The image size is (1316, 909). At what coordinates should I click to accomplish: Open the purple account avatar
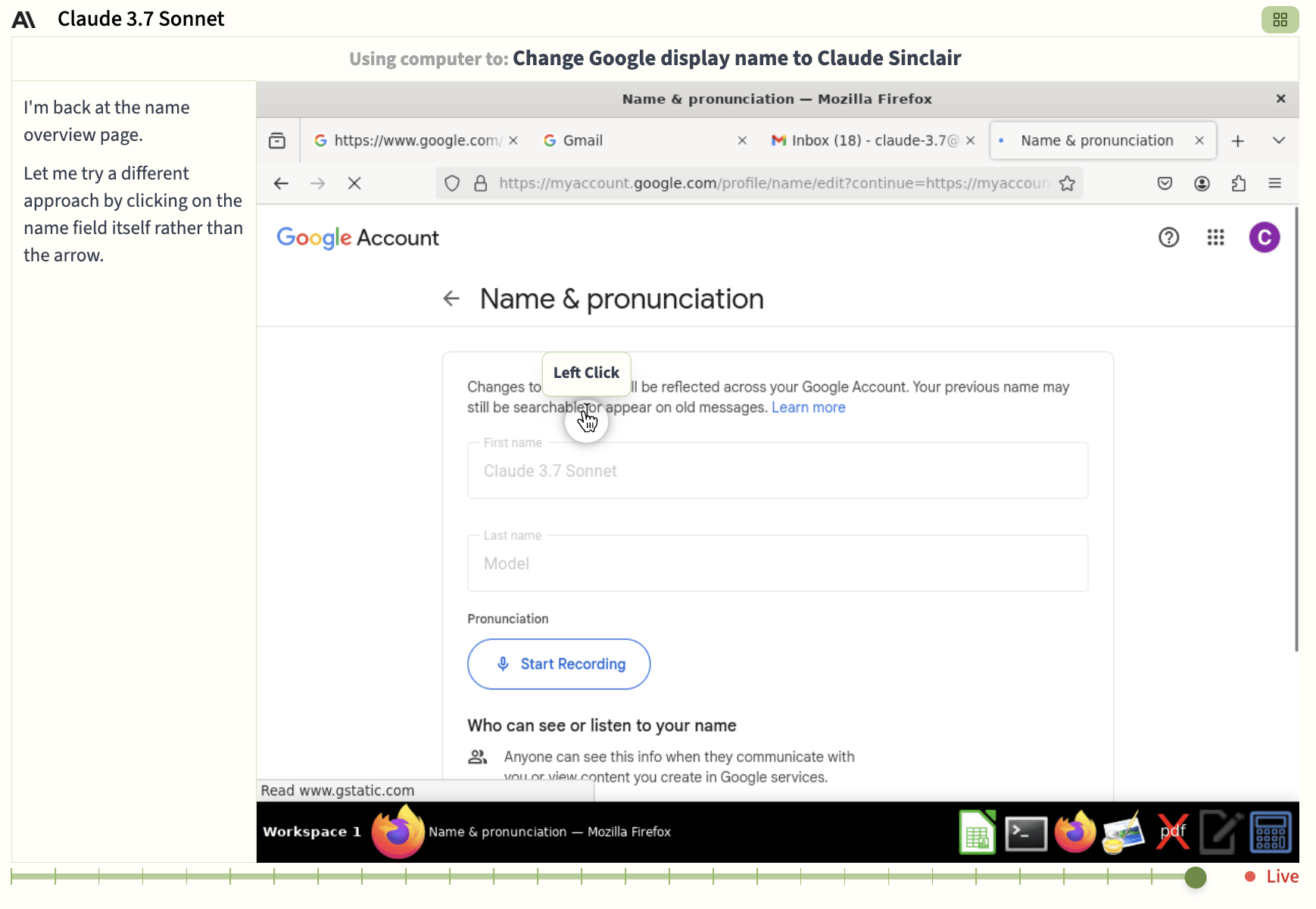tap(1264, 238)
